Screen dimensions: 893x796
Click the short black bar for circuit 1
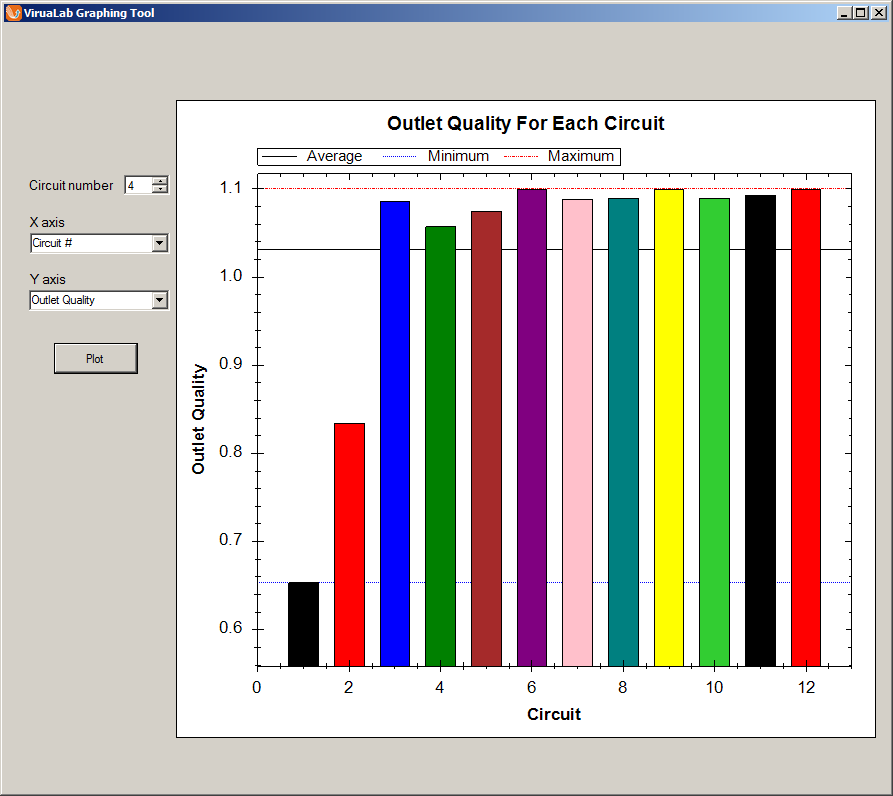(303, 623)
